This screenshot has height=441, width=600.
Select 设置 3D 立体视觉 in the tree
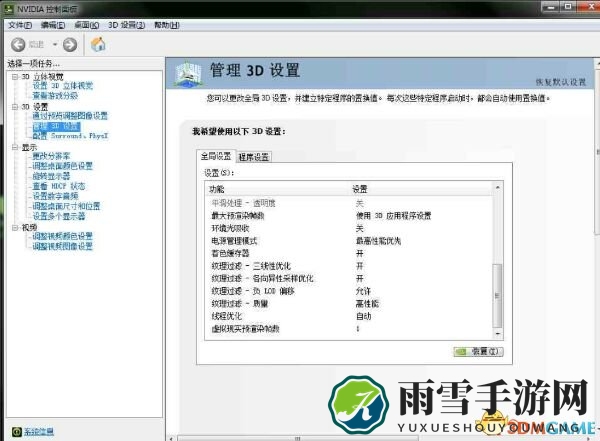[x=63, y=86]
